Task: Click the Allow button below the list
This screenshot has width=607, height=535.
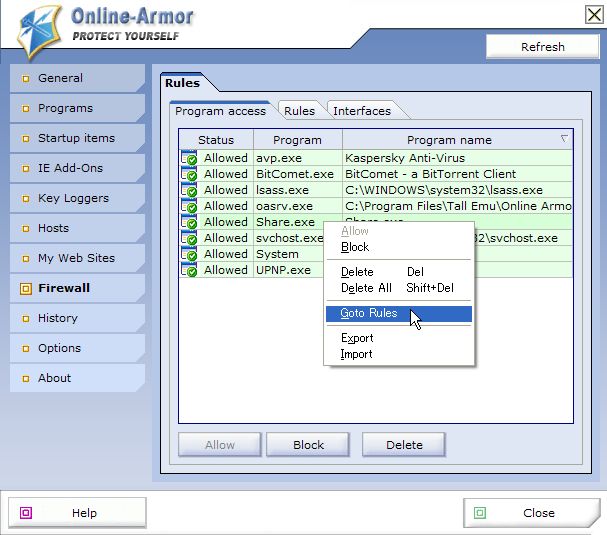Action: coord(219,445)
